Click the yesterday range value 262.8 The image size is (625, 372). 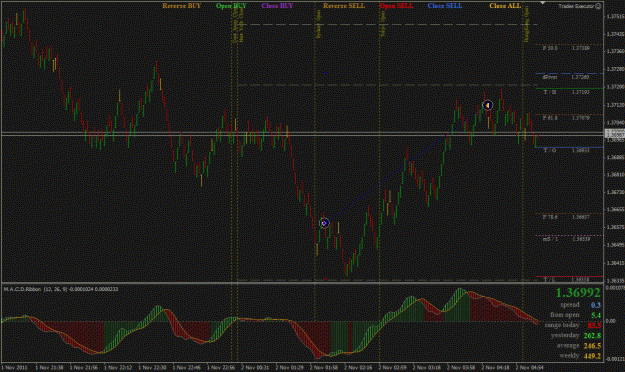pyautogui.click(x=592, y=336)
